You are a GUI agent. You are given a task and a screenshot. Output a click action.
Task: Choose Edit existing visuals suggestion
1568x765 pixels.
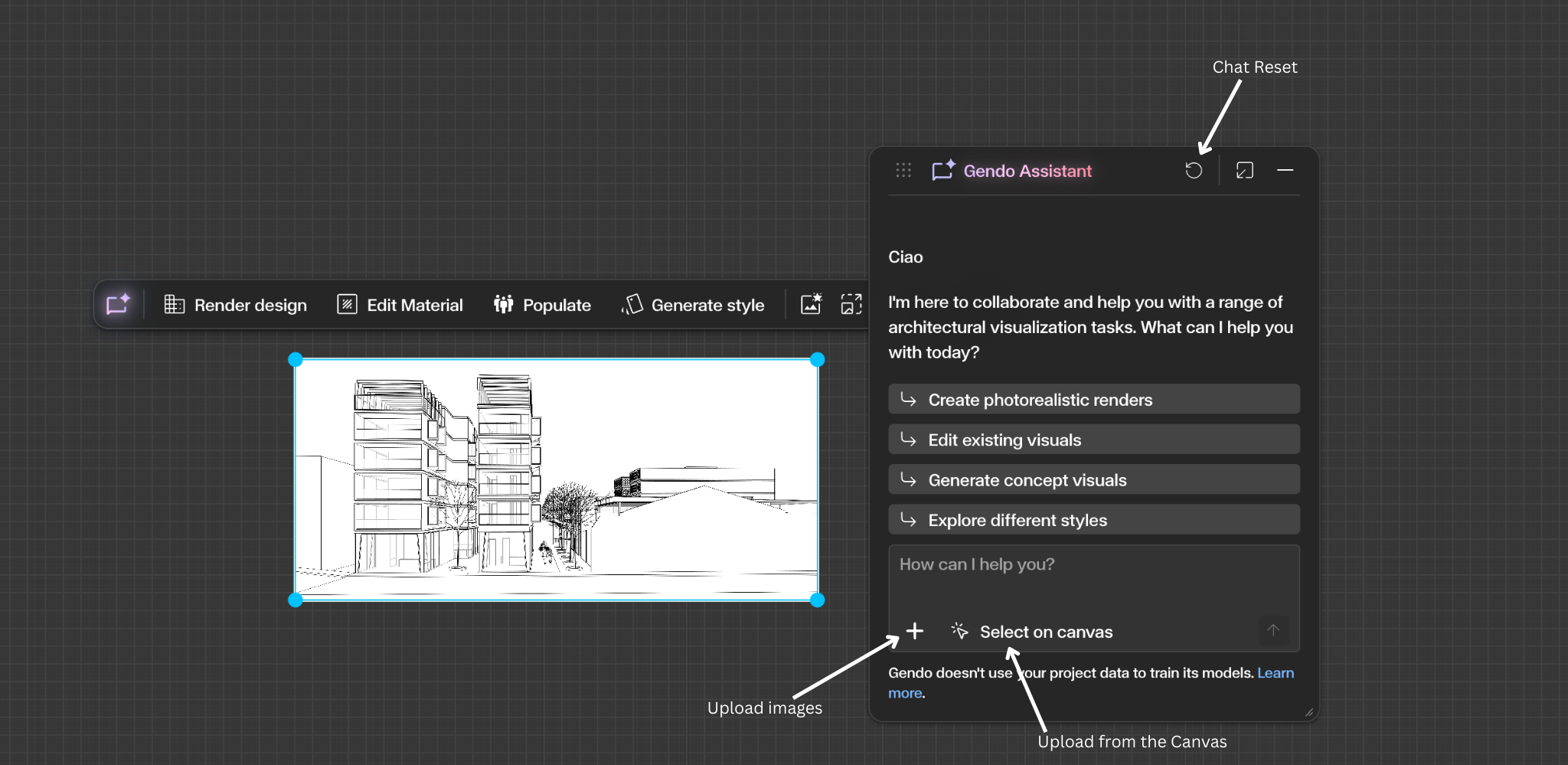[1093, 440]
